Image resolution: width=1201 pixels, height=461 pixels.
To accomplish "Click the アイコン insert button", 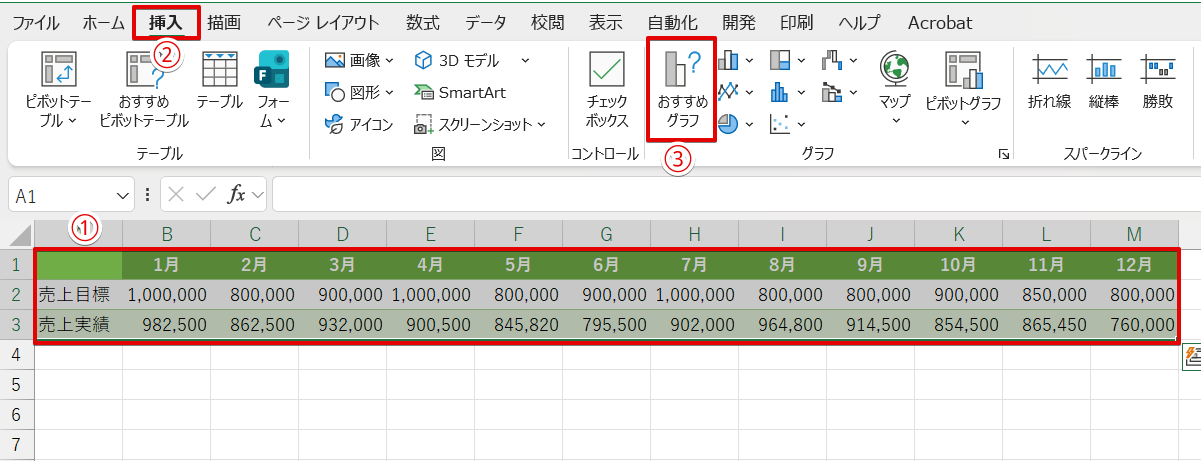I will [359, 124].
